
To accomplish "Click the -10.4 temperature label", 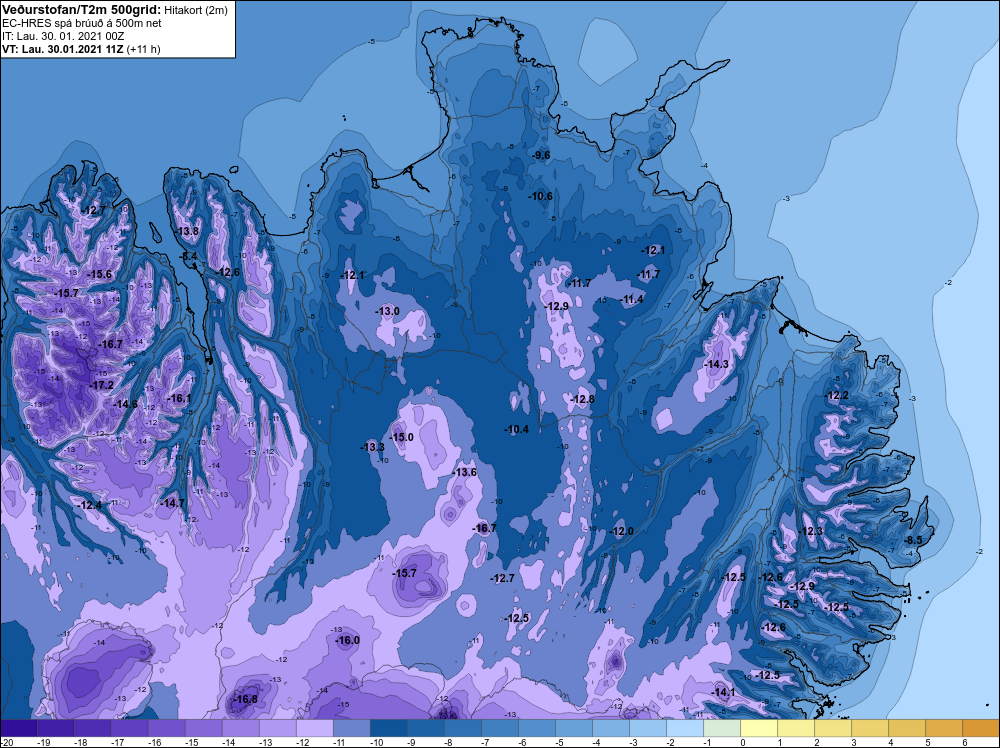I will click(517, 429).
